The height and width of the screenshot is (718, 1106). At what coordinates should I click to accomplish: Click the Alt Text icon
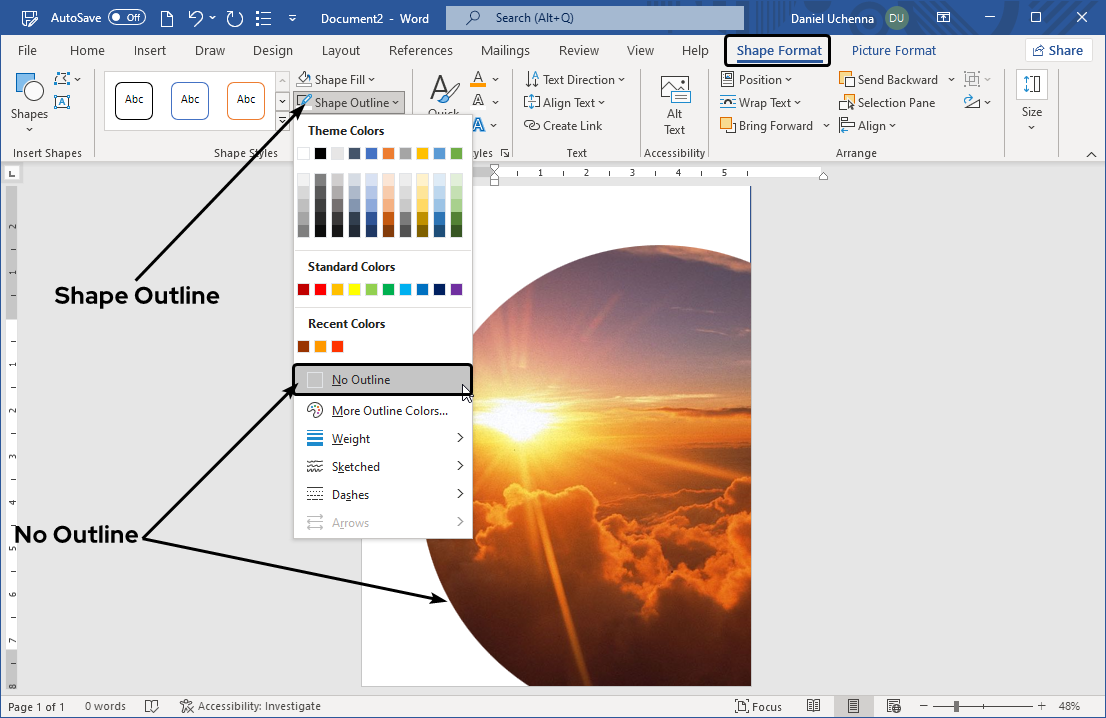(x=675, y=90)
